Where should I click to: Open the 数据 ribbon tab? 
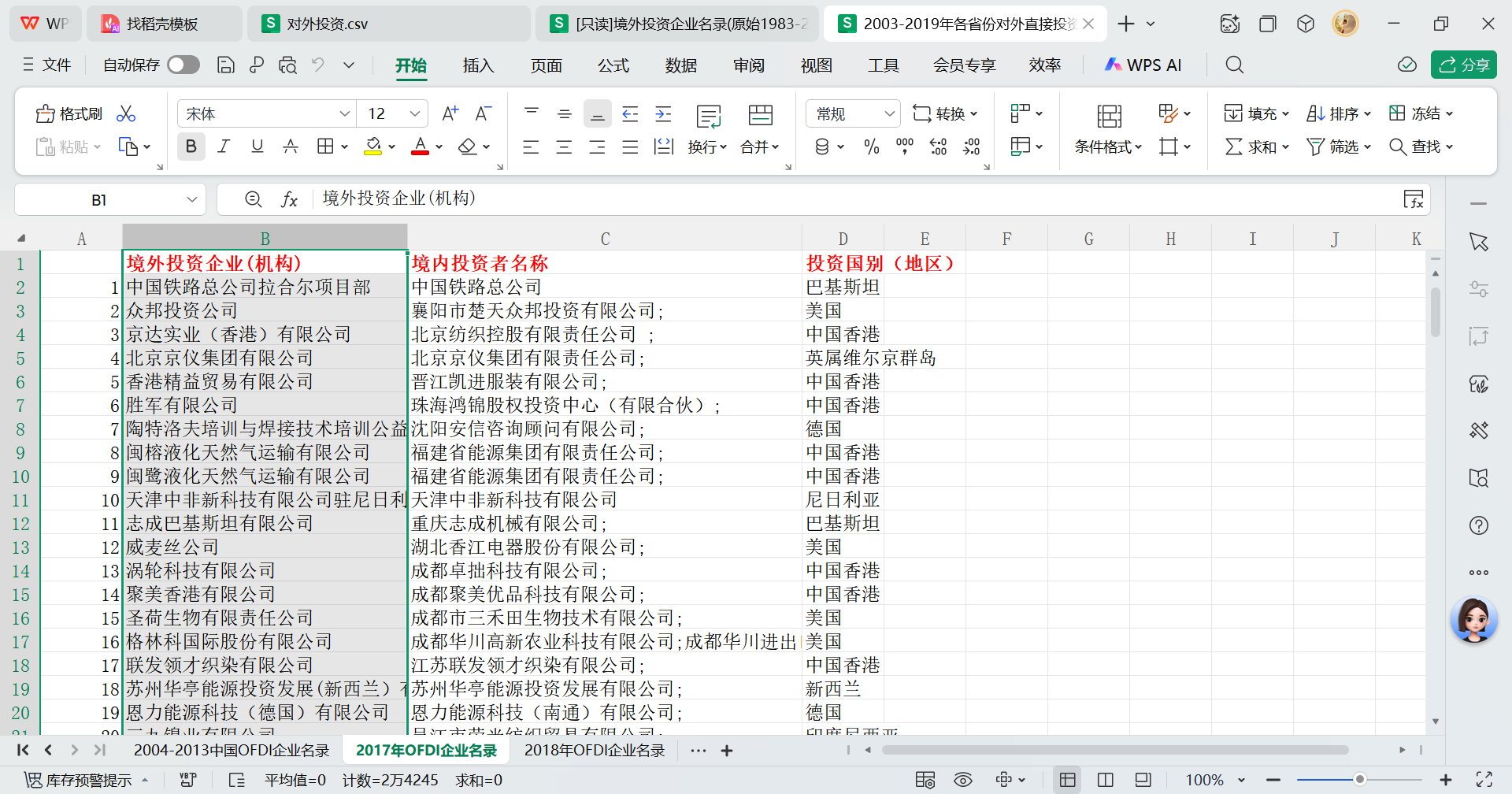pos(681,65)
